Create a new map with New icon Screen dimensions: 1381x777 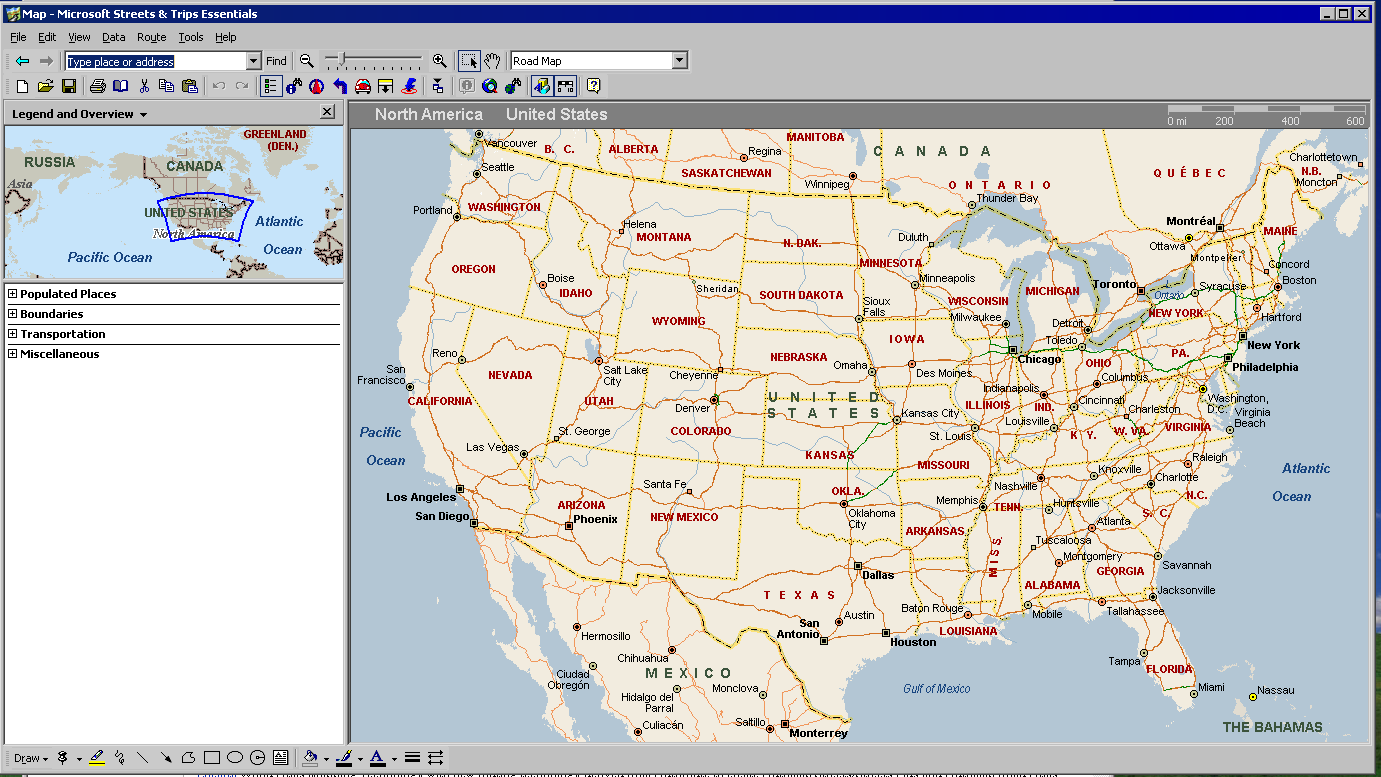(x=21, y=87)
